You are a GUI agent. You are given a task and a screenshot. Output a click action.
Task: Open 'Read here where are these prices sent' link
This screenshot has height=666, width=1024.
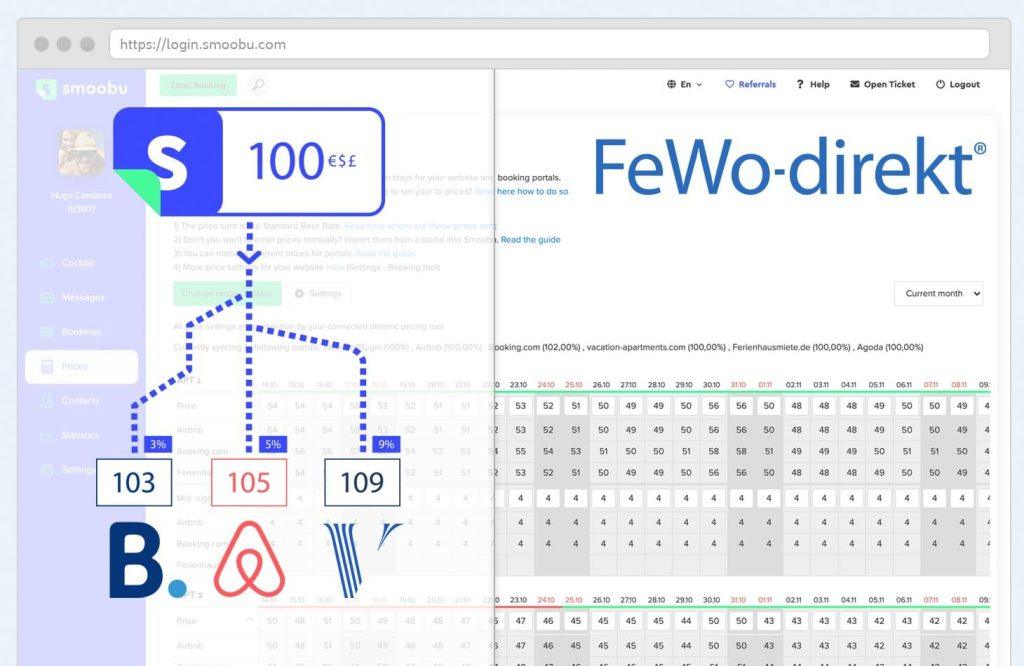(421, 226)
